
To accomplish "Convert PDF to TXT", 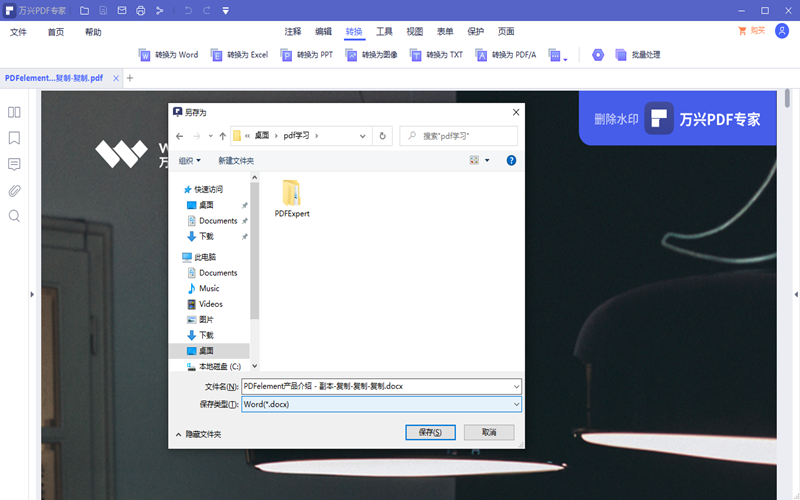I will coord(436,55).
